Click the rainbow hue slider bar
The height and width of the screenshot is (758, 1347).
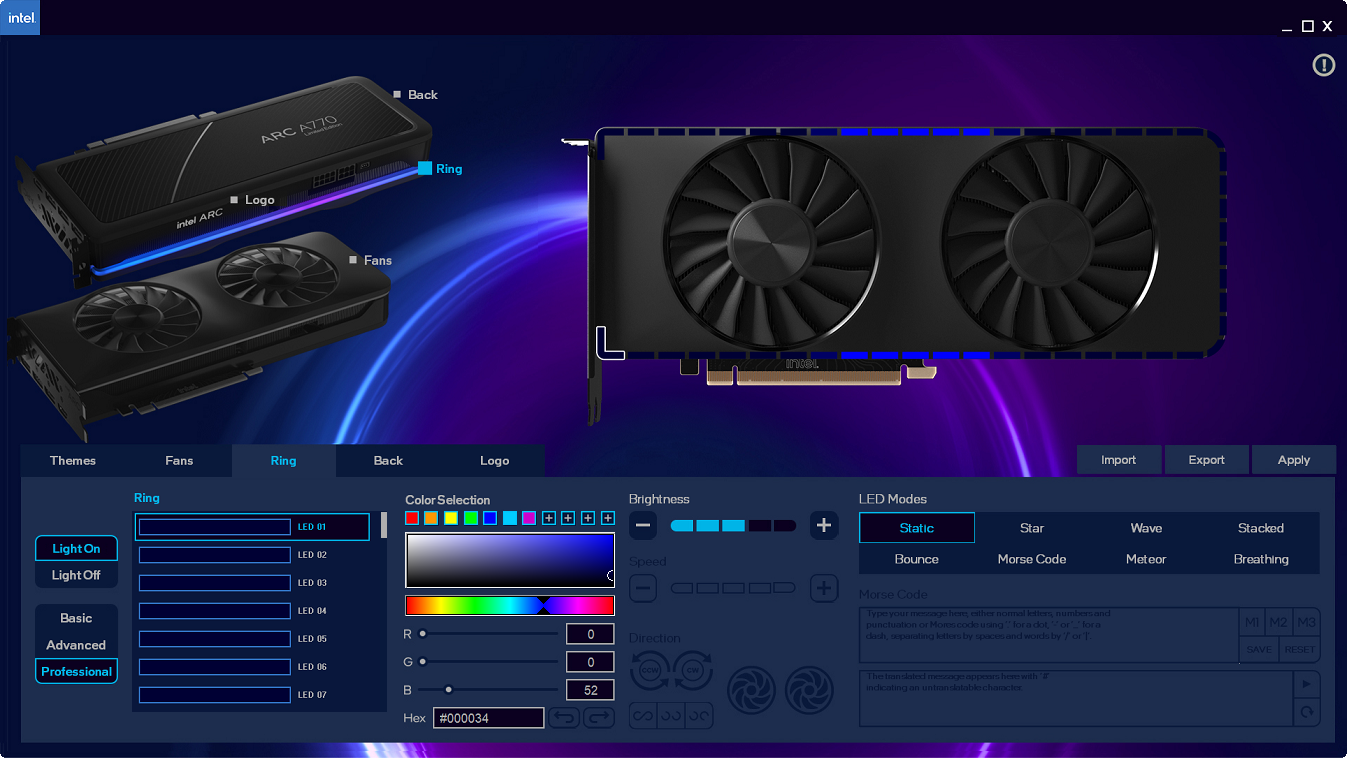pos(510,605)
